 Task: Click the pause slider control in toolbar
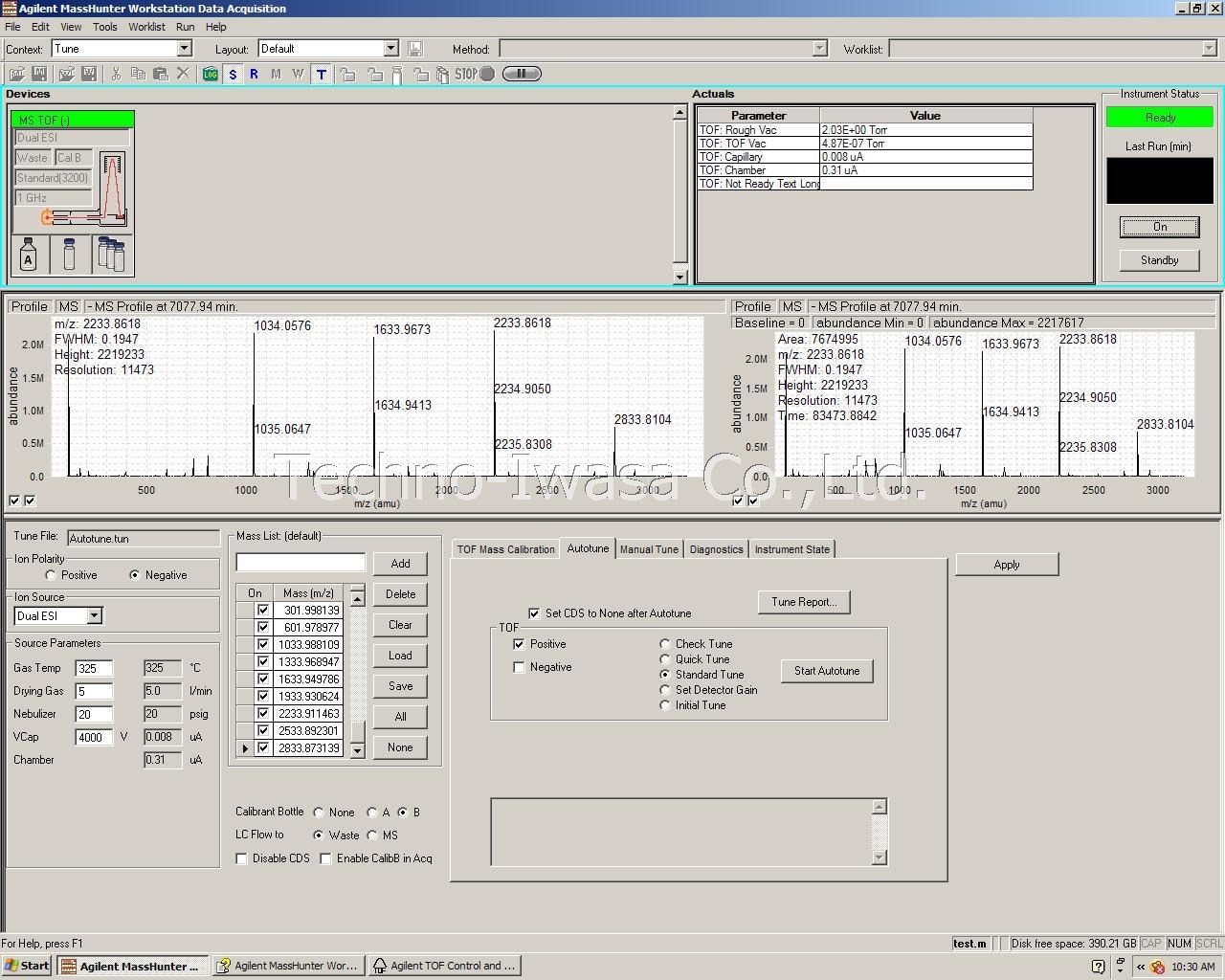[522, 74]
